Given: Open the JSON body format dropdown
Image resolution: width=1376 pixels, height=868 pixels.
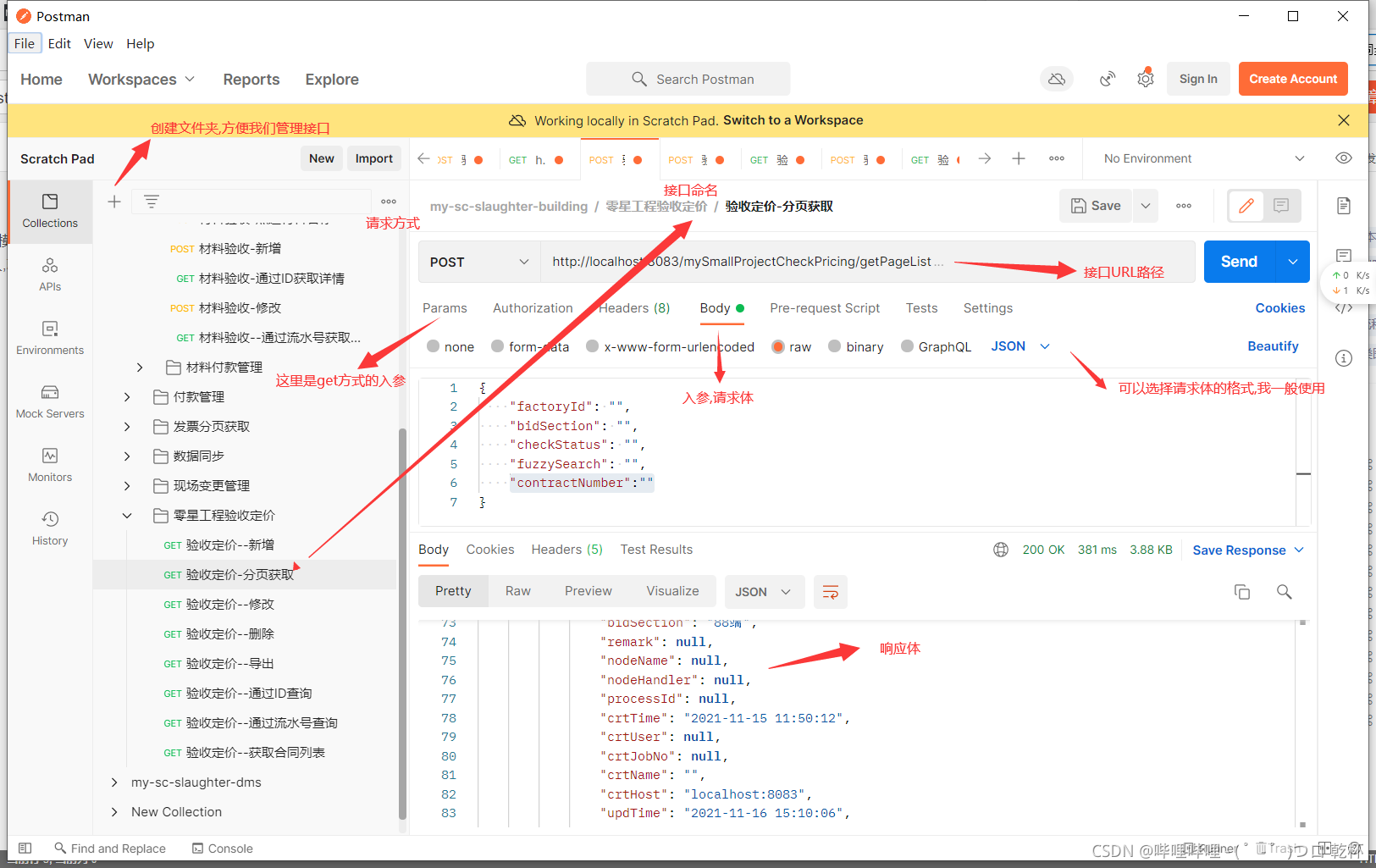Looking at the screenshot, I should [x=1020, y=346].
